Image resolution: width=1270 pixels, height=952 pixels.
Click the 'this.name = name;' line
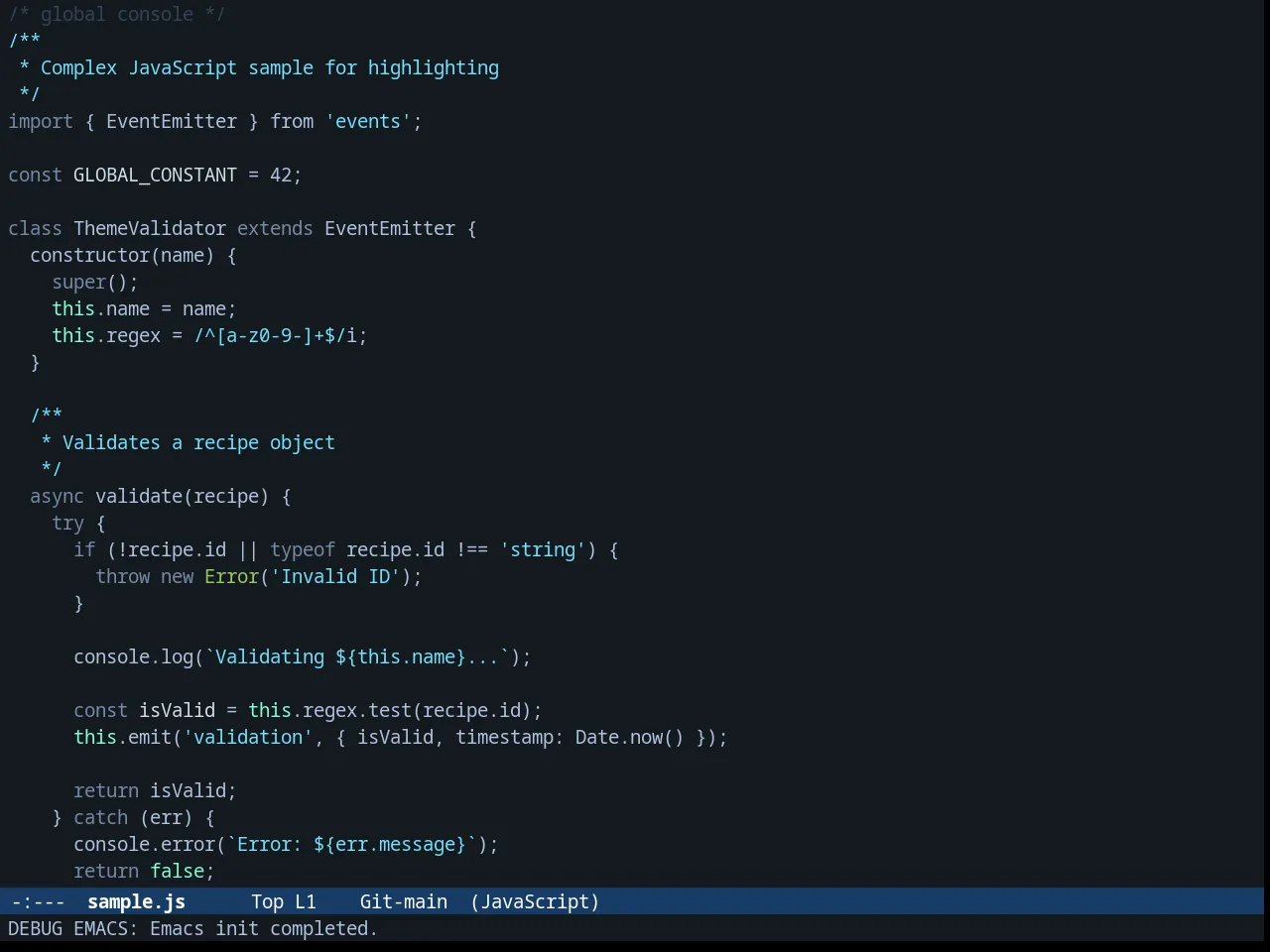pos(144,308)
